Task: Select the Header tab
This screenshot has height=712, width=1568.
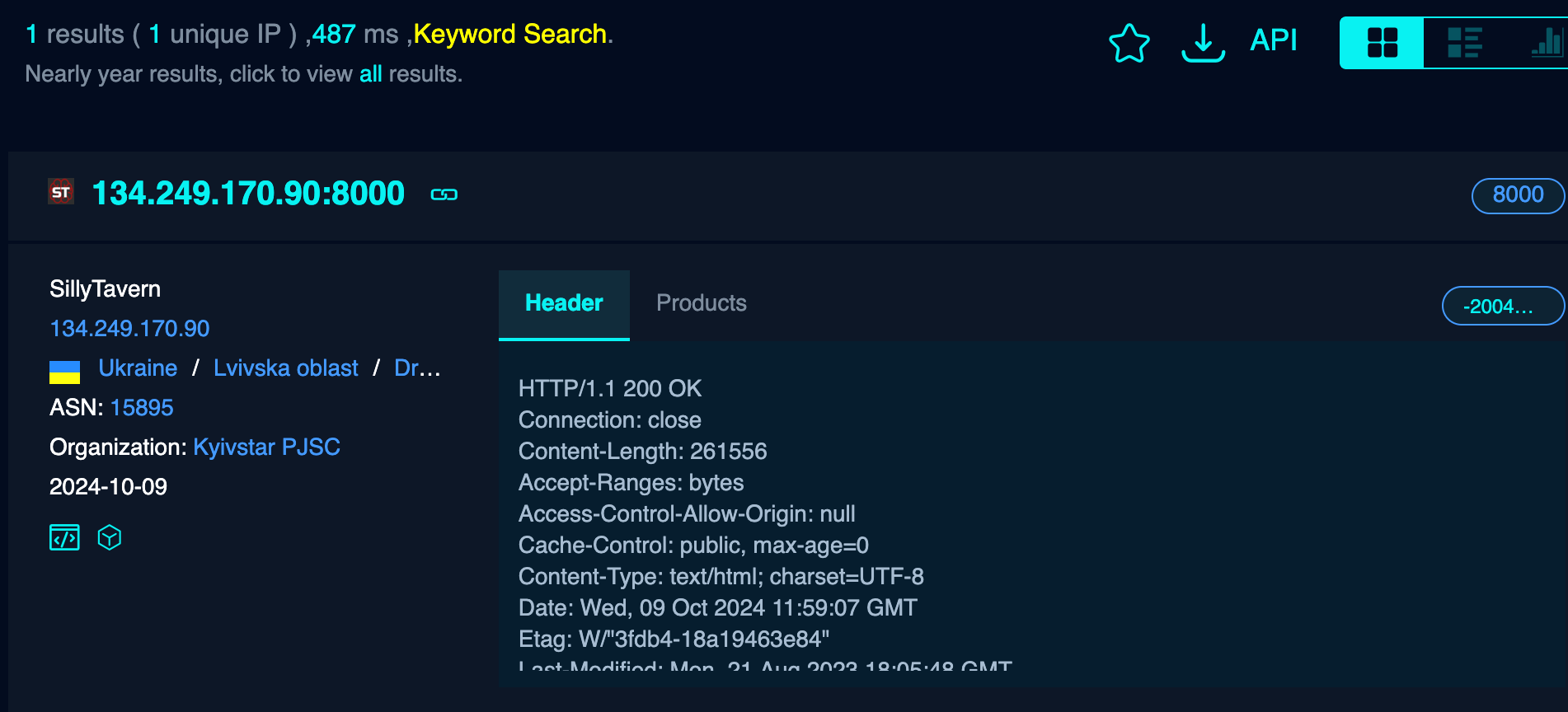Action: click(564, 304)
